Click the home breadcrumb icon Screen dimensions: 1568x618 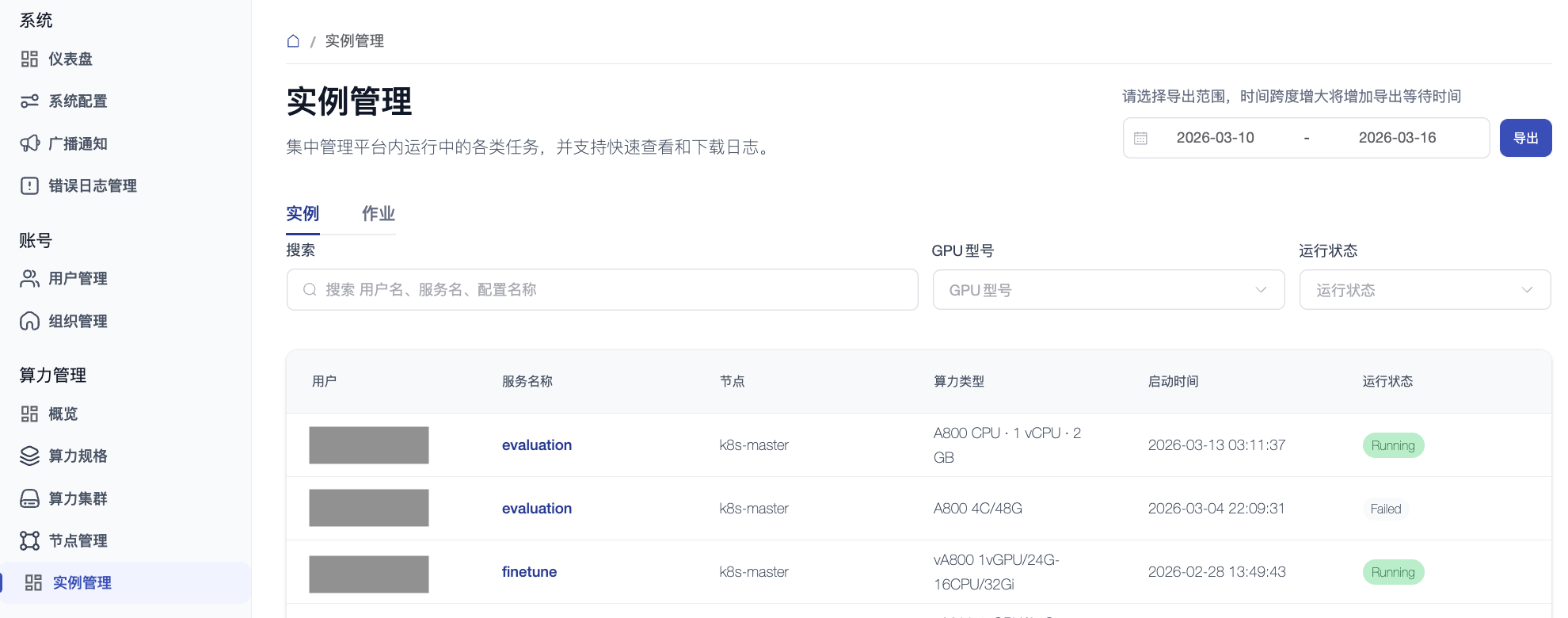293,41
